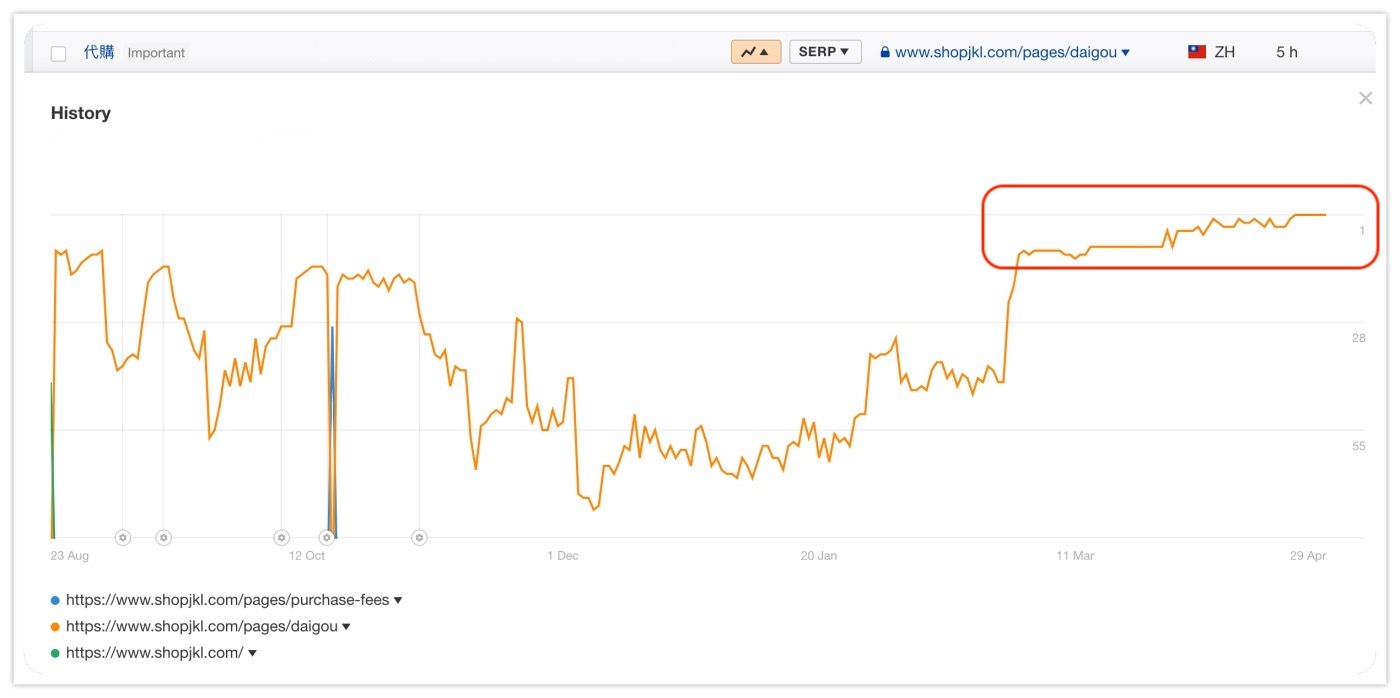Click the Taiwan flag icon
This screenshot has height=698, width=1400.
(1197, 52)
